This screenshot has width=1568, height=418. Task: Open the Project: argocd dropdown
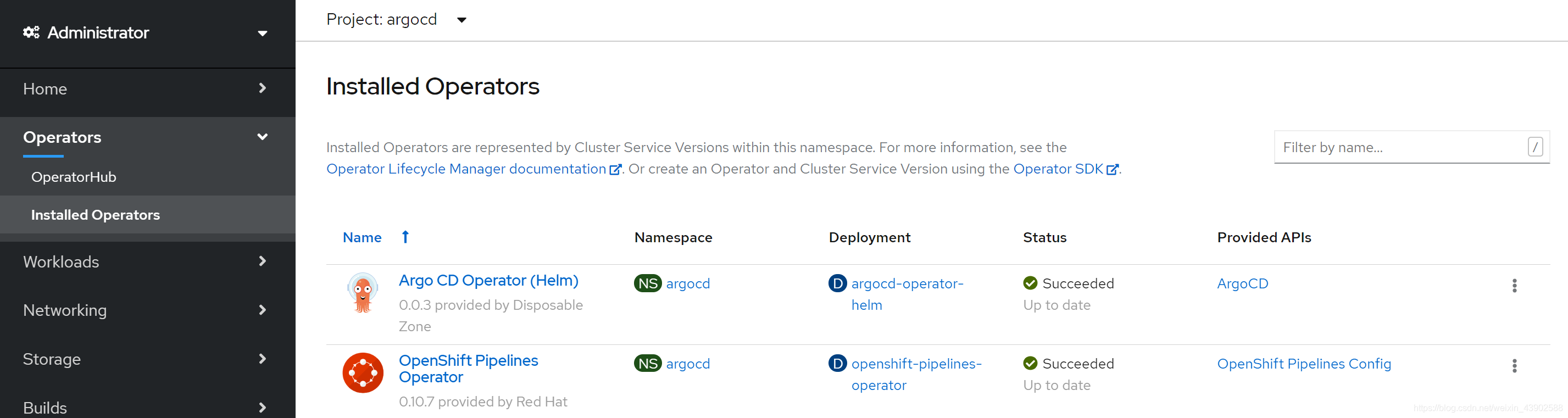pyautogui.click(x=396, y=19)
